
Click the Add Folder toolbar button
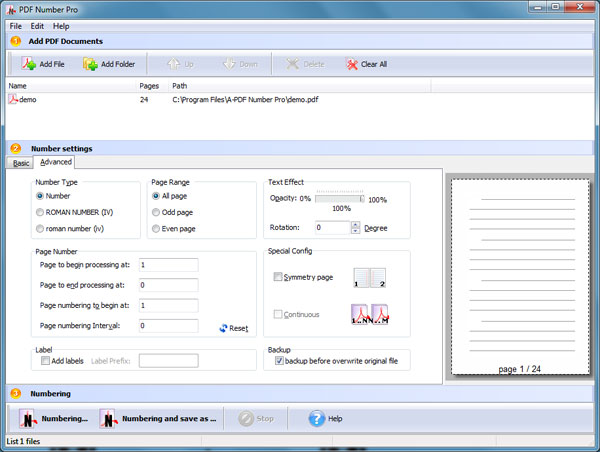(109, 64)
